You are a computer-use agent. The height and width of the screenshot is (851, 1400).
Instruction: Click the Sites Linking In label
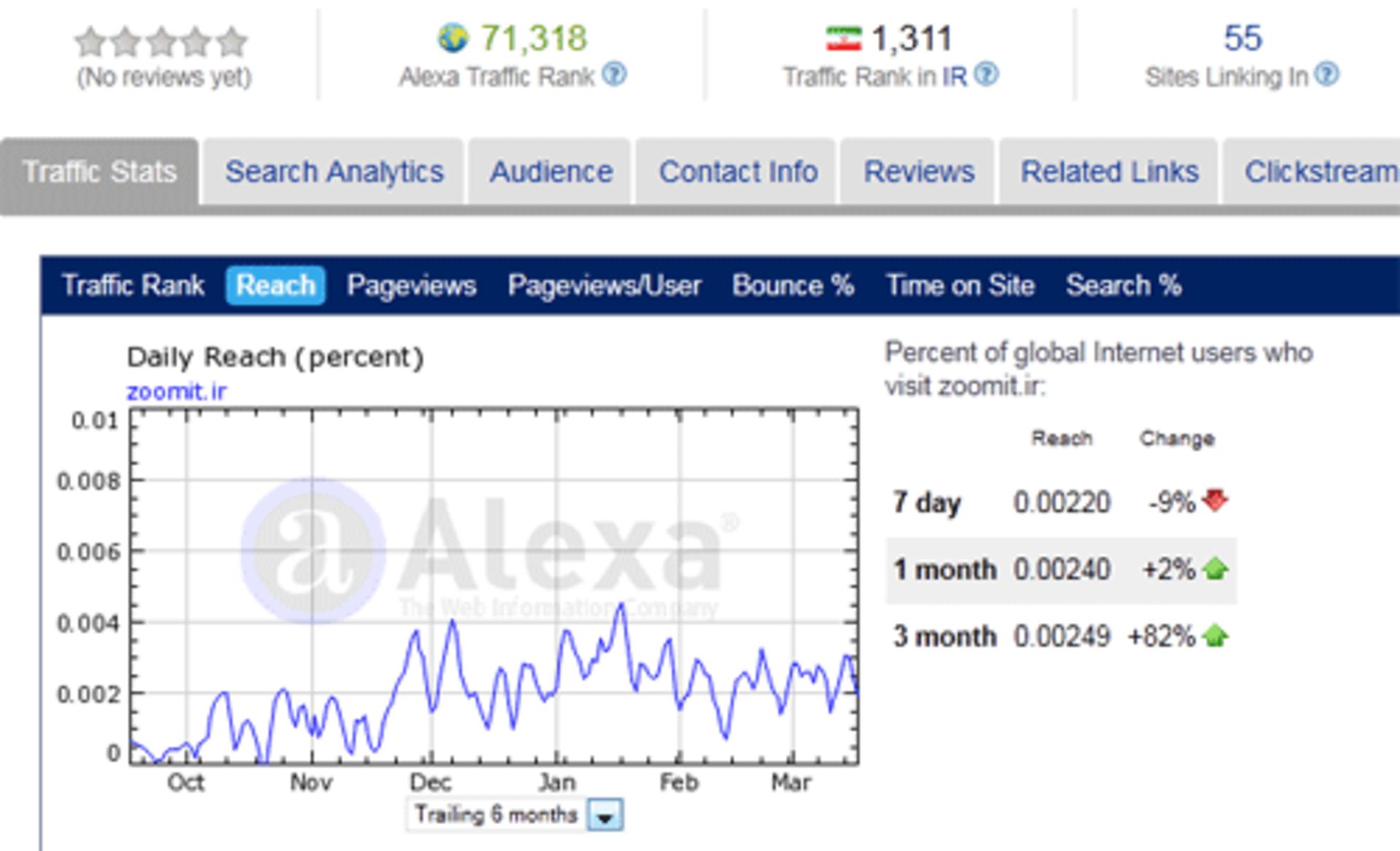pos(1226,77)
